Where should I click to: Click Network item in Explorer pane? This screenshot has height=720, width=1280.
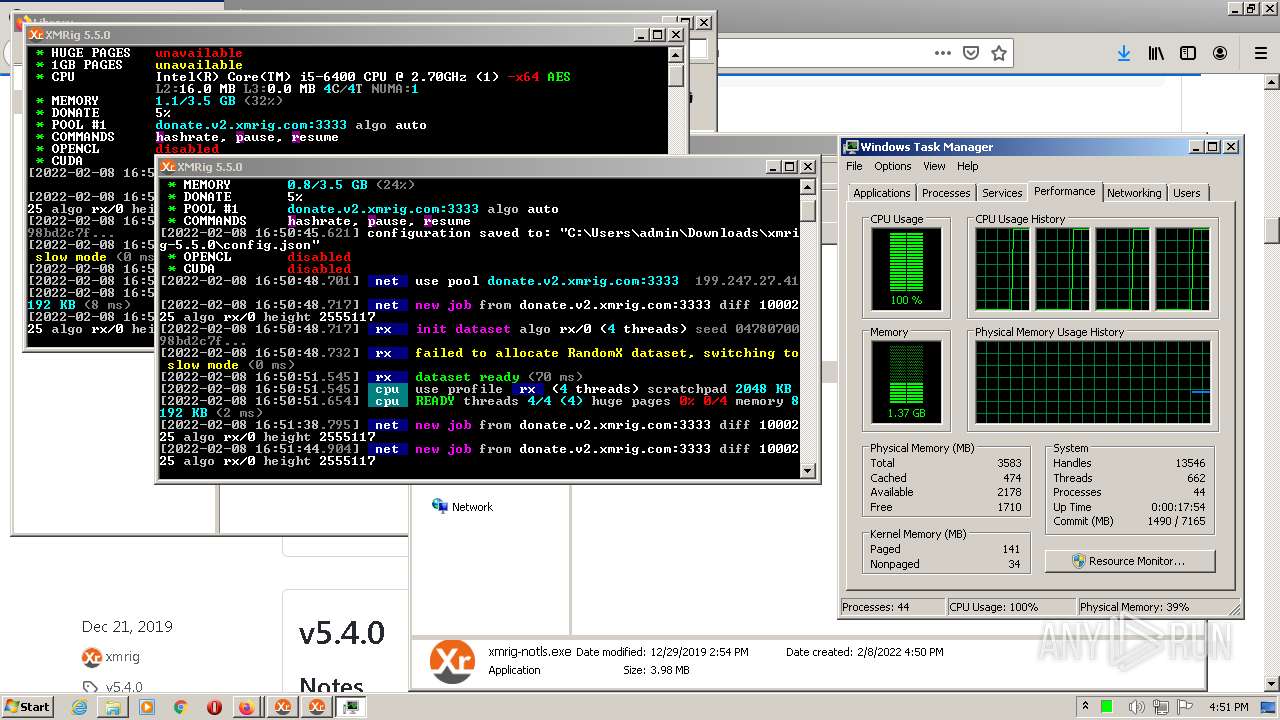(472, 507)
